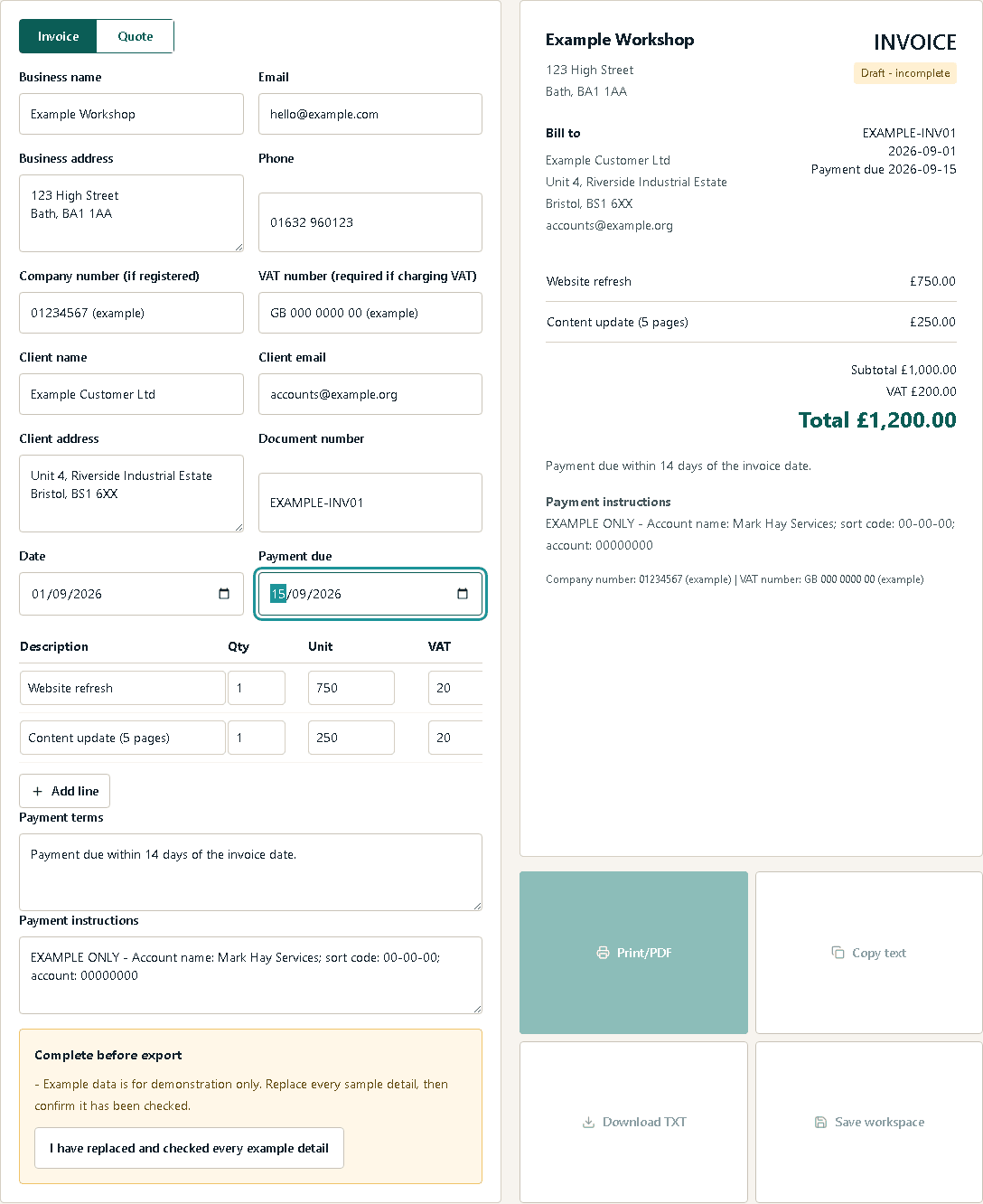Open the Date field calendar picker icon
983x1204 pixels.
[224, 594]
